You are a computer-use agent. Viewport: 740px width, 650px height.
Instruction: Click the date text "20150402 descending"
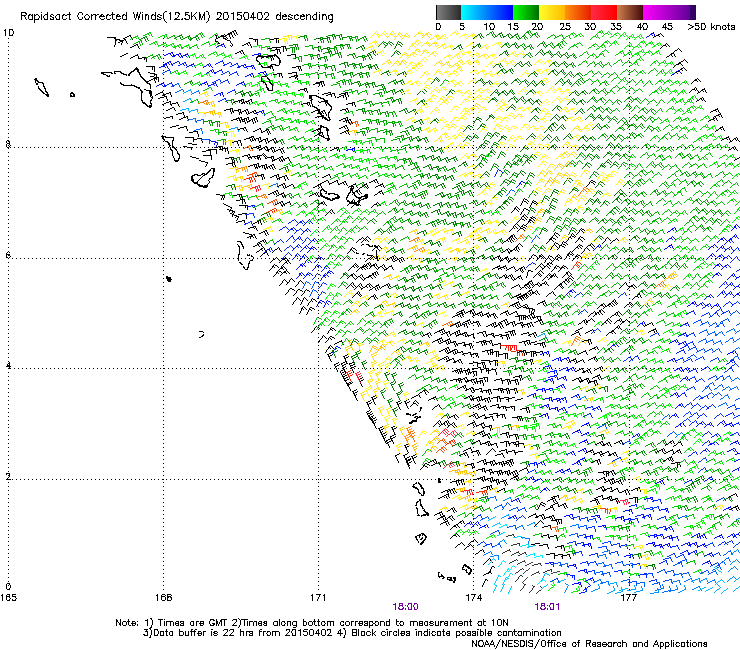[x=275, y=17]
